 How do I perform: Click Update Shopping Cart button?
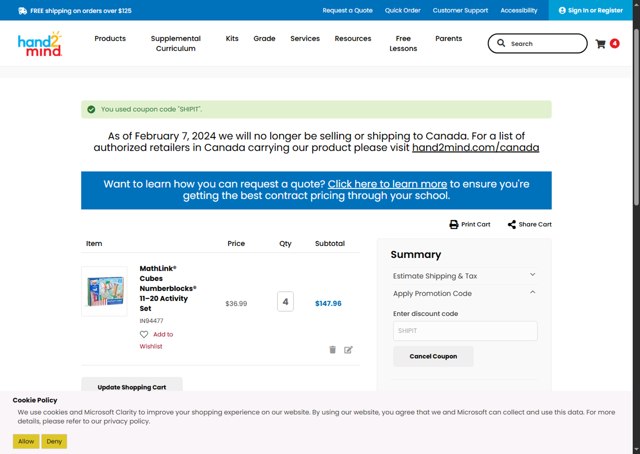(132, 386)
